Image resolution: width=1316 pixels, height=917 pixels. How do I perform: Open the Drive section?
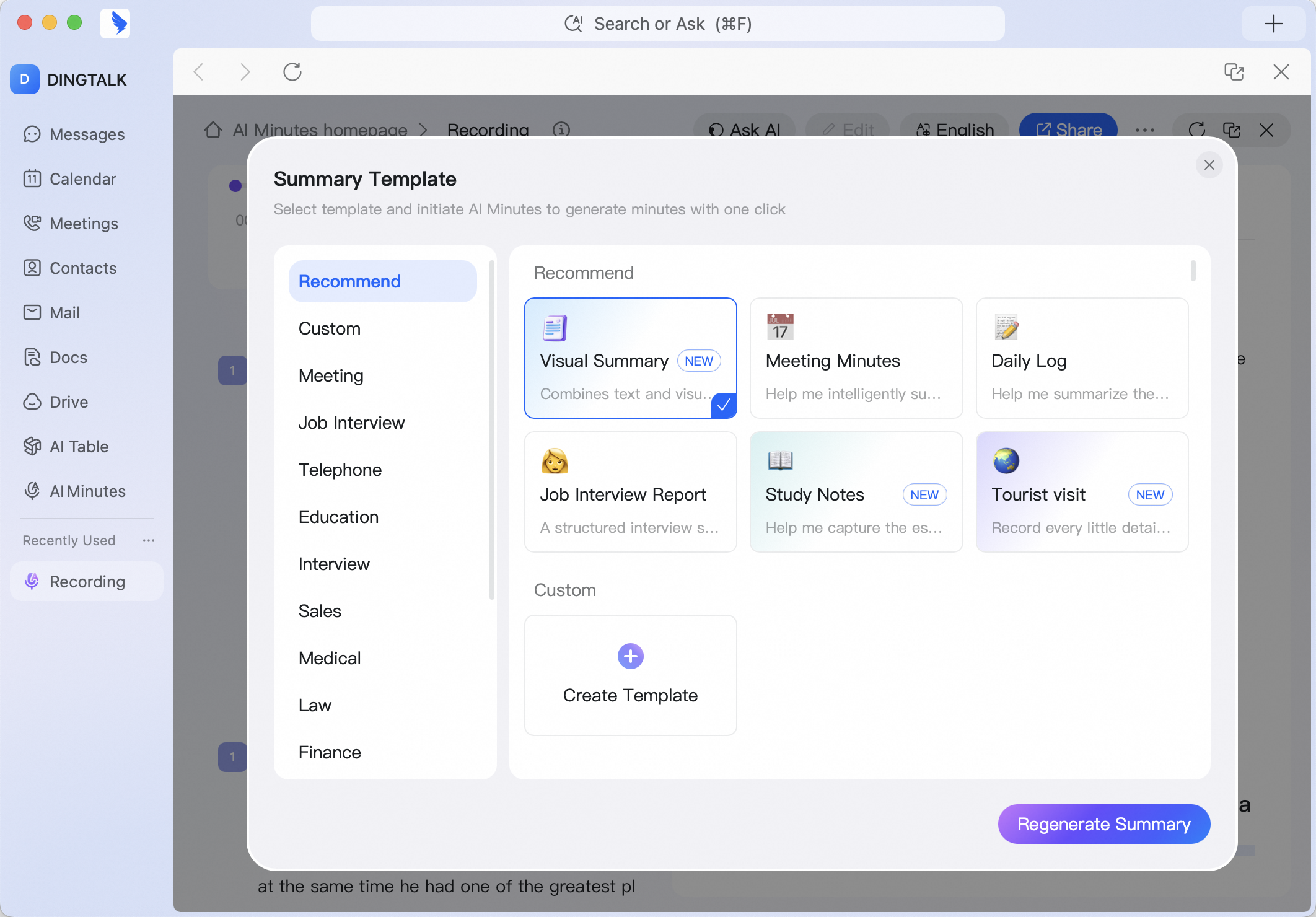(87, 402)
